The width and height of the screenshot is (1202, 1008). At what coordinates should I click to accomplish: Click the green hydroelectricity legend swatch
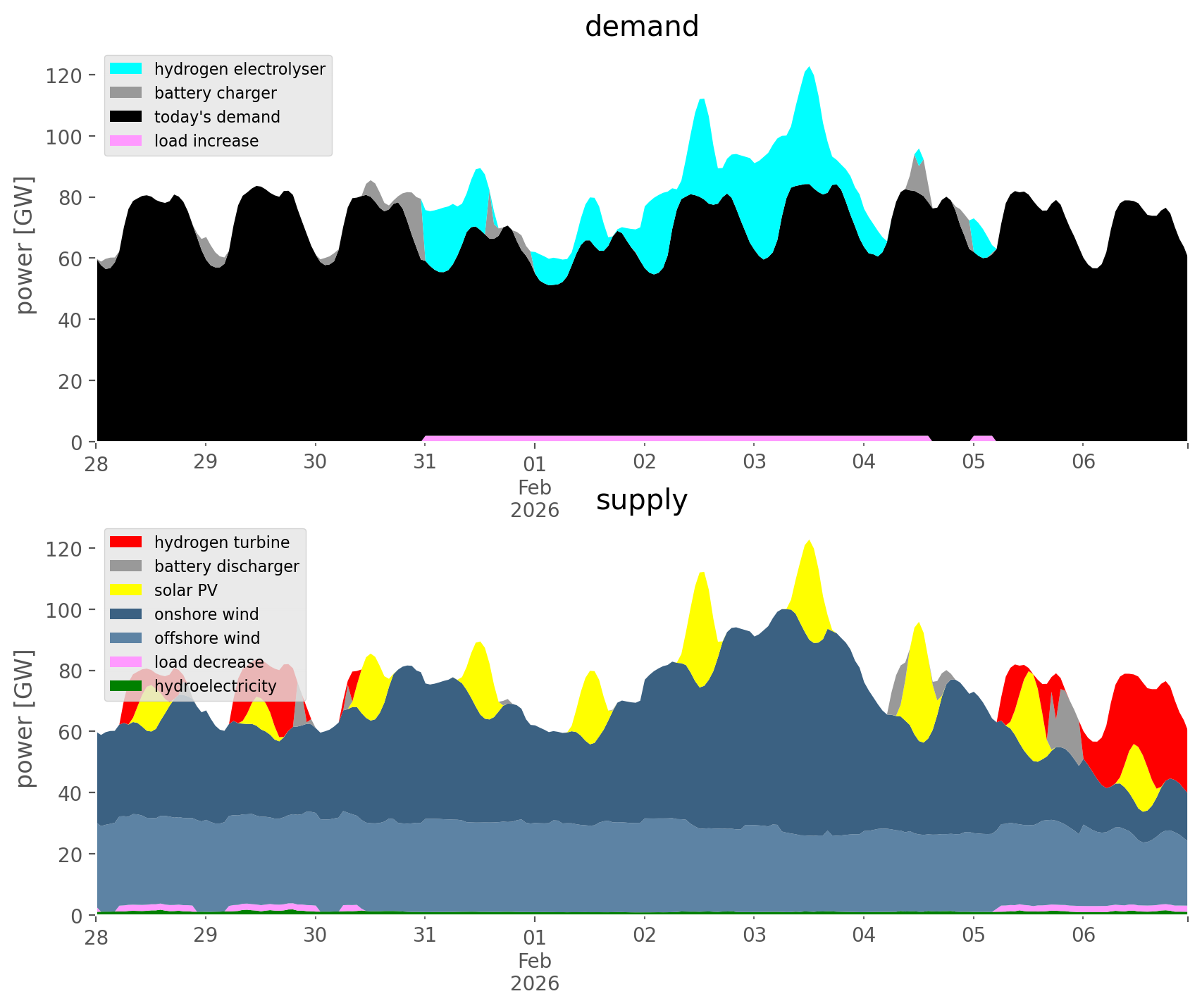point(126,686)
